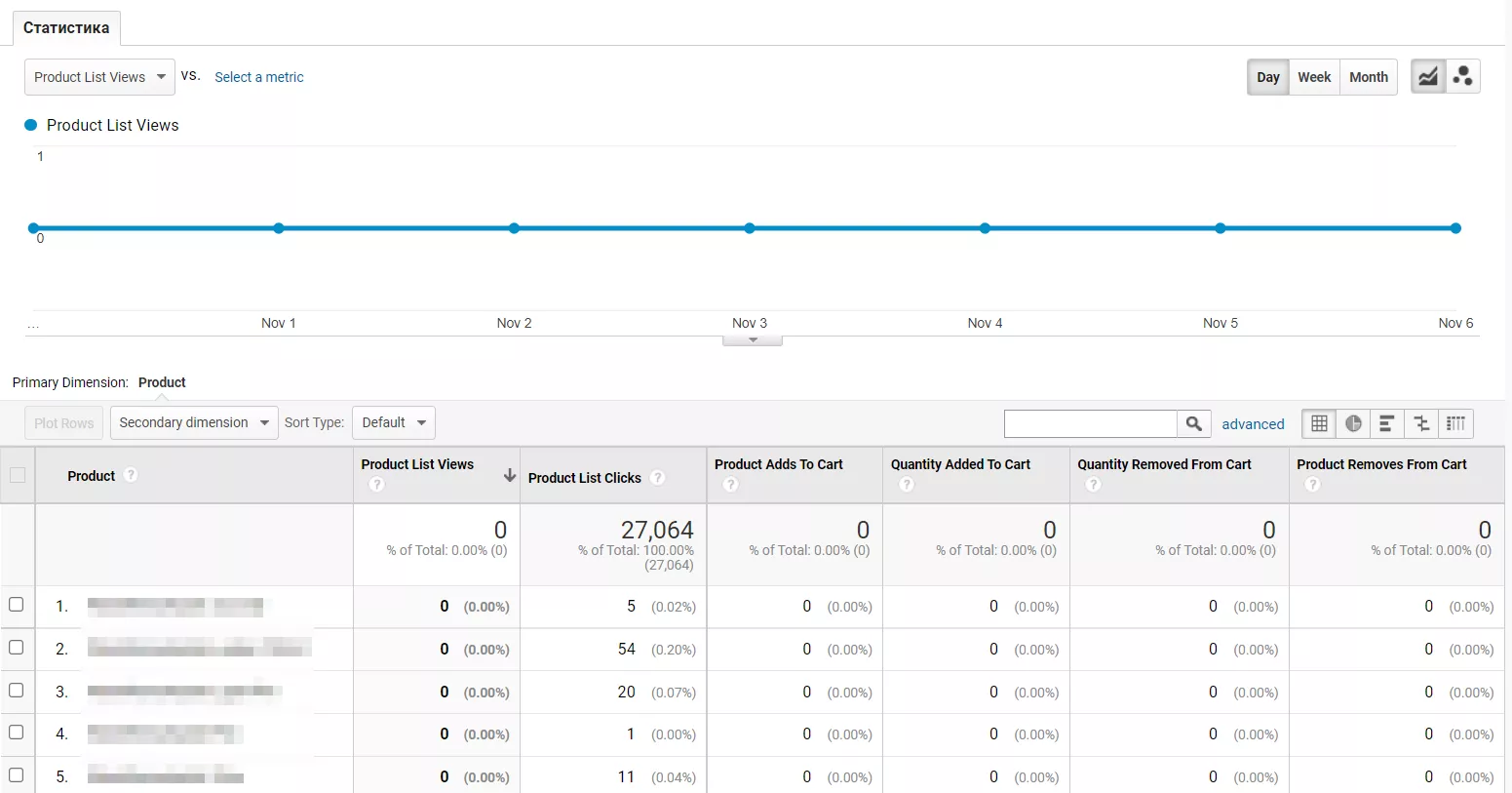Sort by Product Removes From Cart column
Viewport: 1512px width, 793px height.
click(x=1381, y=464)
